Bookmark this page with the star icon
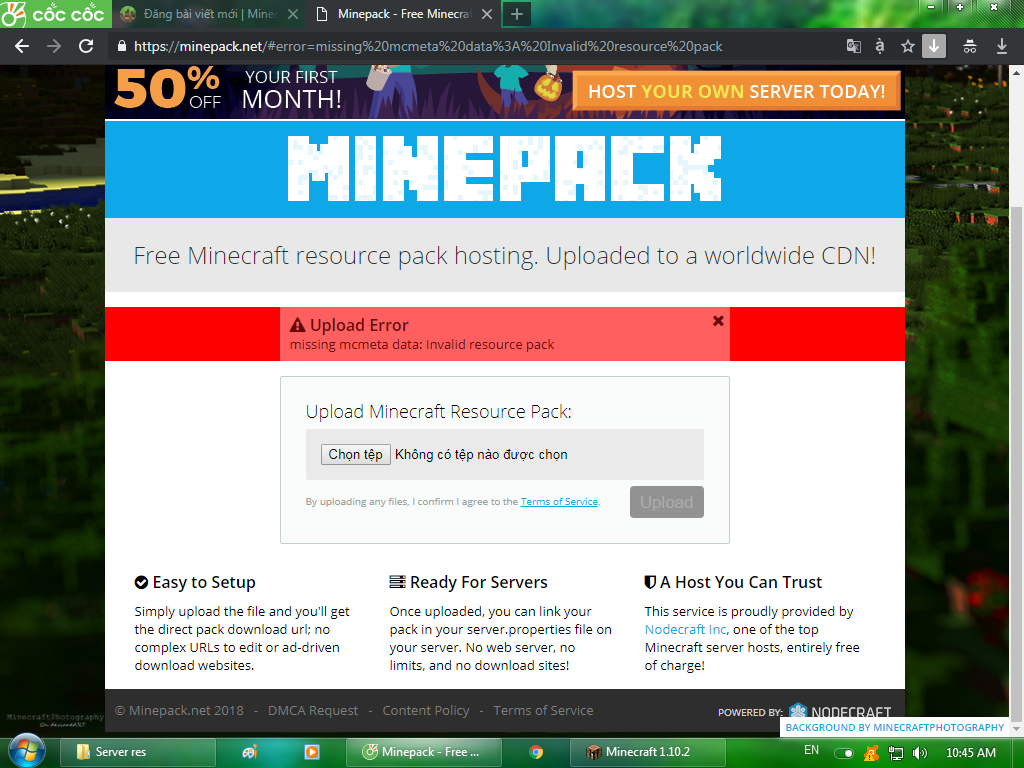 tap(907, 46)
